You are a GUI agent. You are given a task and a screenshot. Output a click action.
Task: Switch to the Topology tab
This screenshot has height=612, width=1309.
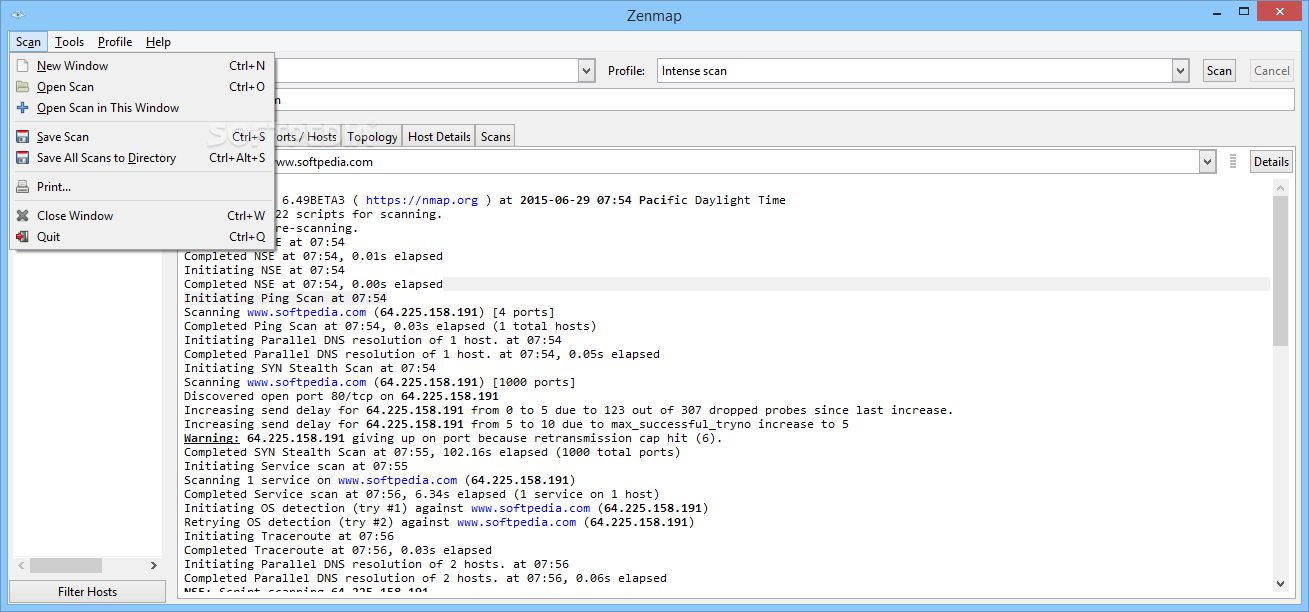[371, 136]
